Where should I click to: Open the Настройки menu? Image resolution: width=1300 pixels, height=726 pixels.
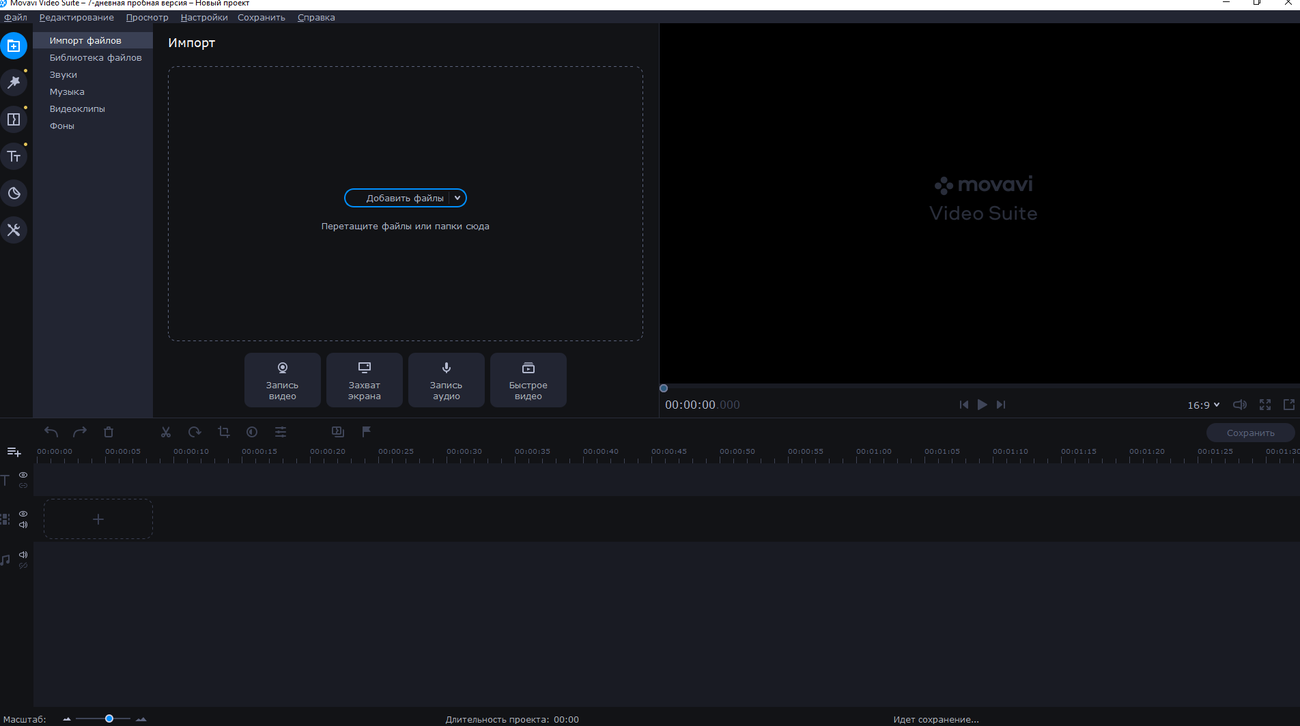204,17
